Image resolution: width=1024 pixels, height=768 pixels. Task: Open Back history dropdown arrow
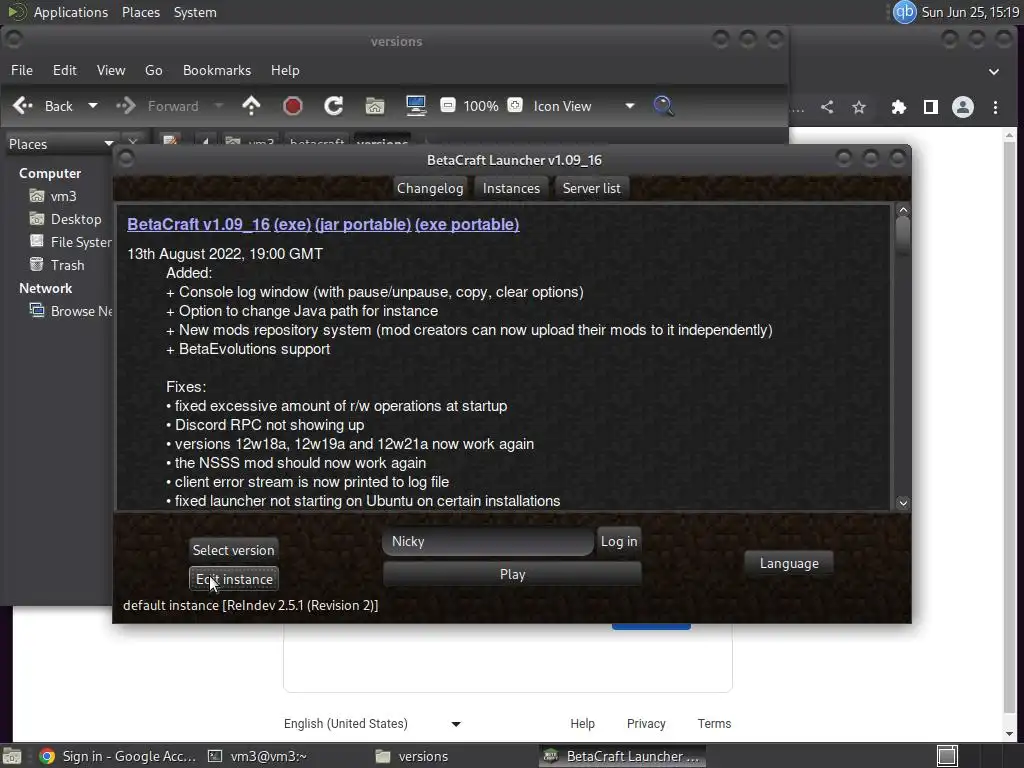coord(93,106)
